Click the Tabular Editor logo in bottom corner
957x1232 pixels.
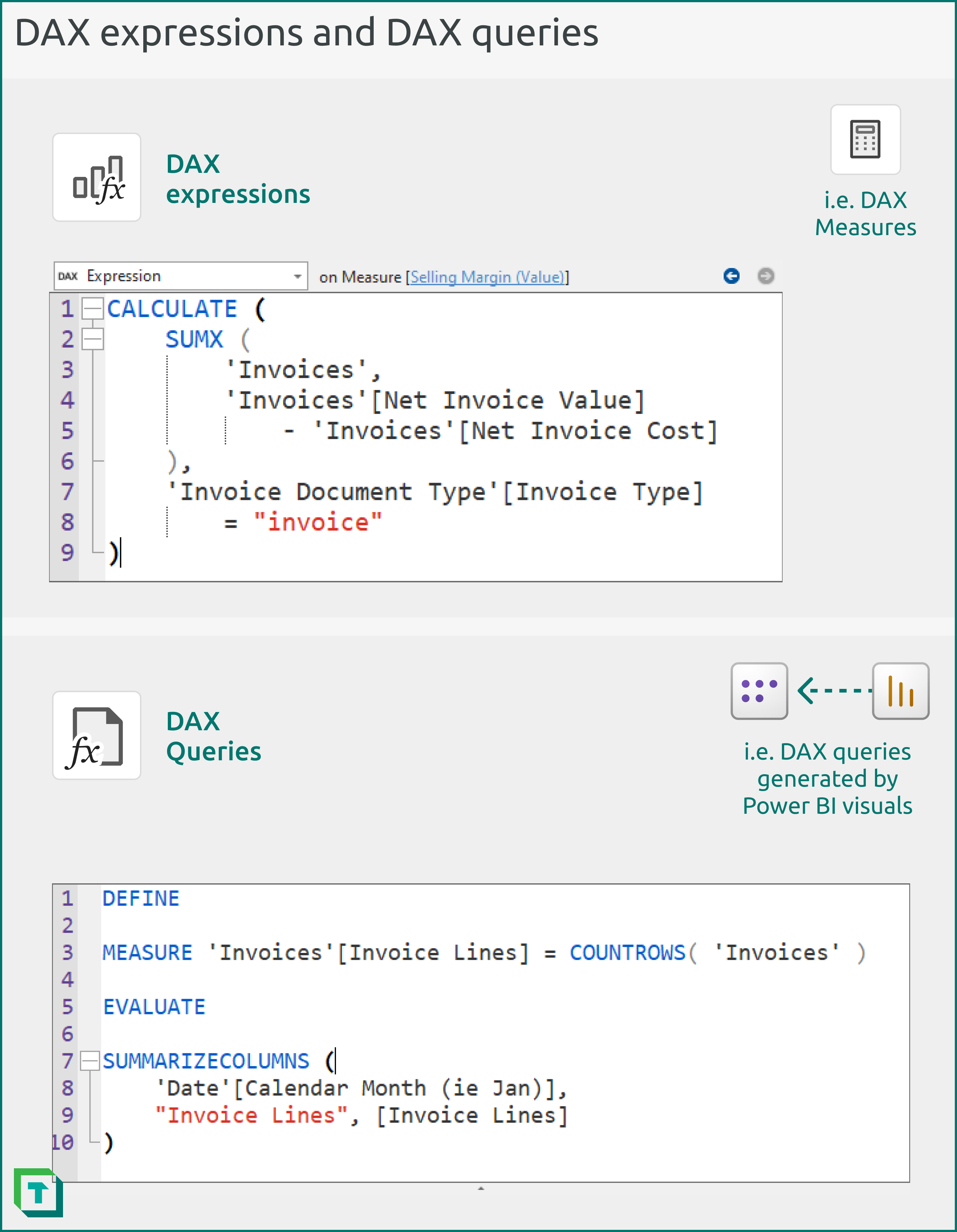pos(38,1192)
